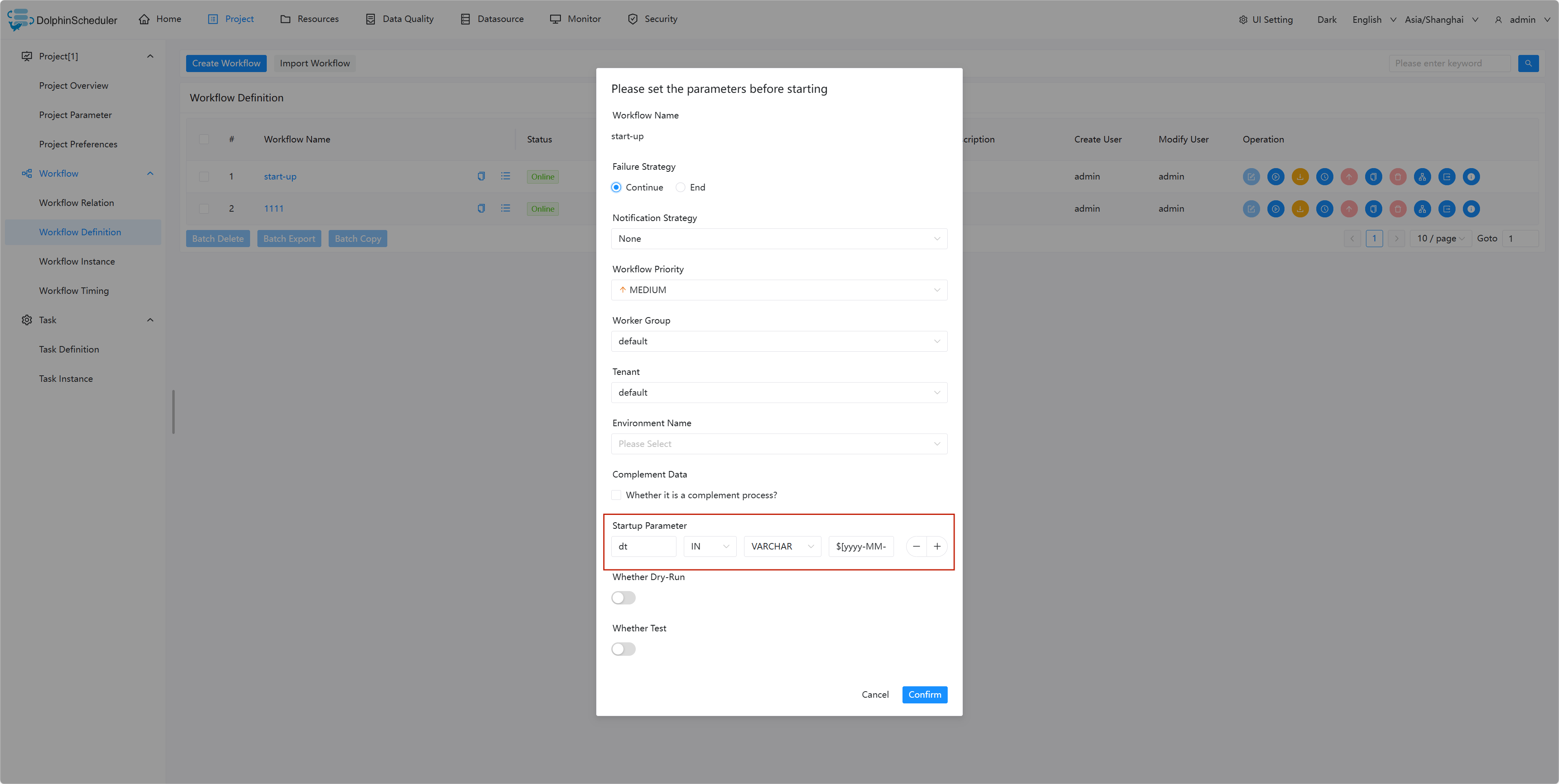
Task: Expand the Workflow Priority MEDIUM dropdown
Action: [779, 290]
